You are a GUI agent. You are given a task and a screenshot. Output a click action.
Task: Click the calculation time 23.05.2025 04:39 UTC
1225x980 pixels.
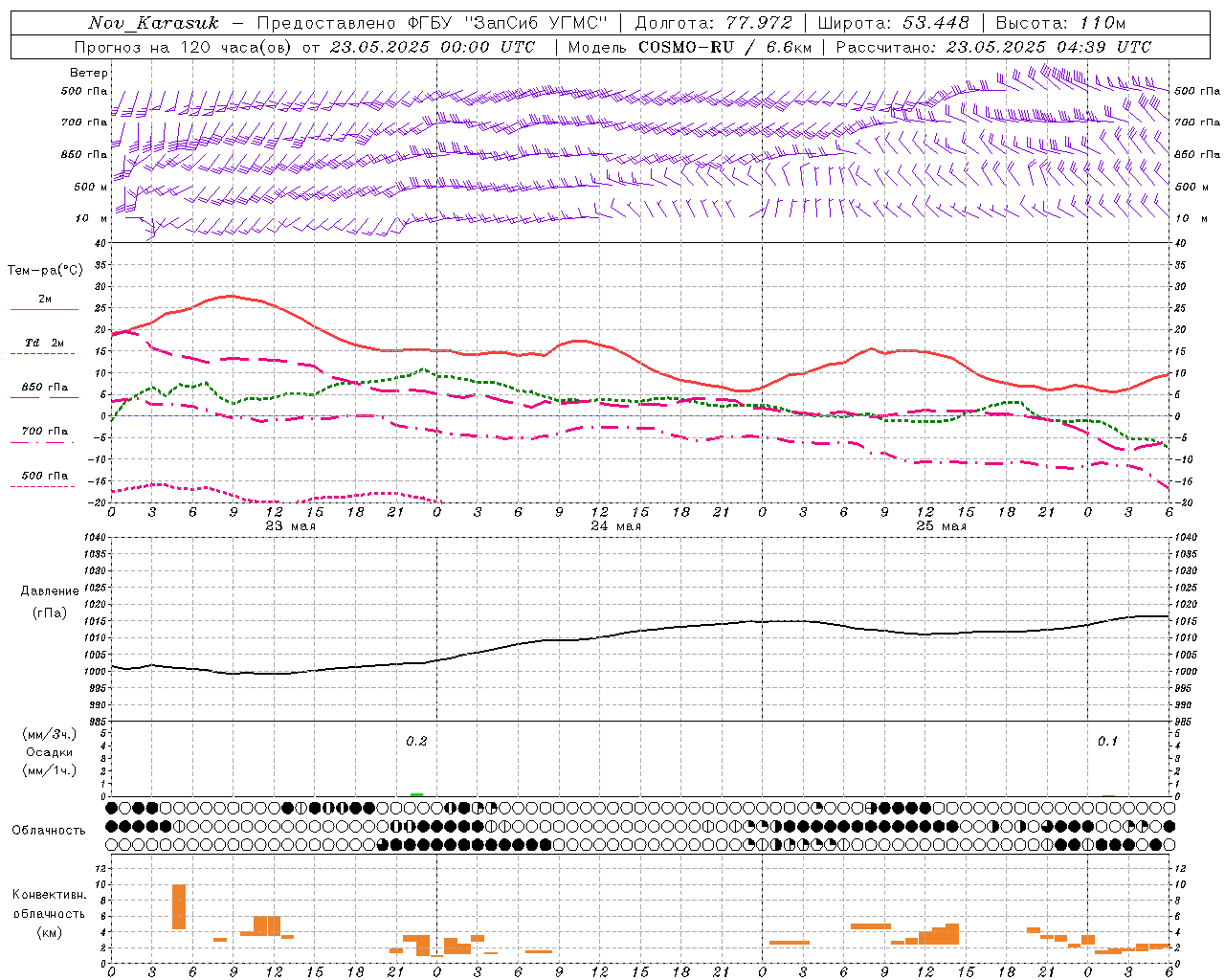tap(1049, 47)
